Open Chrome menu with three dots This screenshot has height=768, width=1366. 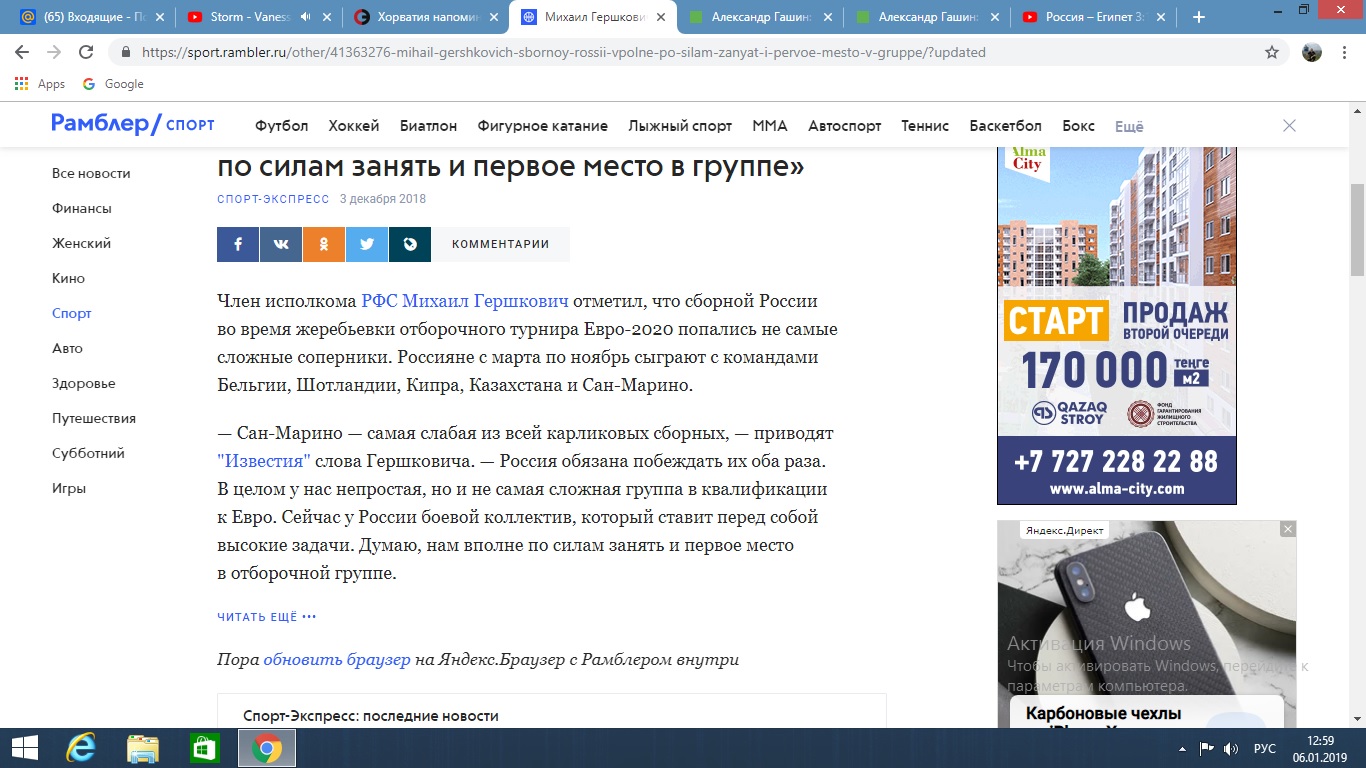[x=1344, y=52]
